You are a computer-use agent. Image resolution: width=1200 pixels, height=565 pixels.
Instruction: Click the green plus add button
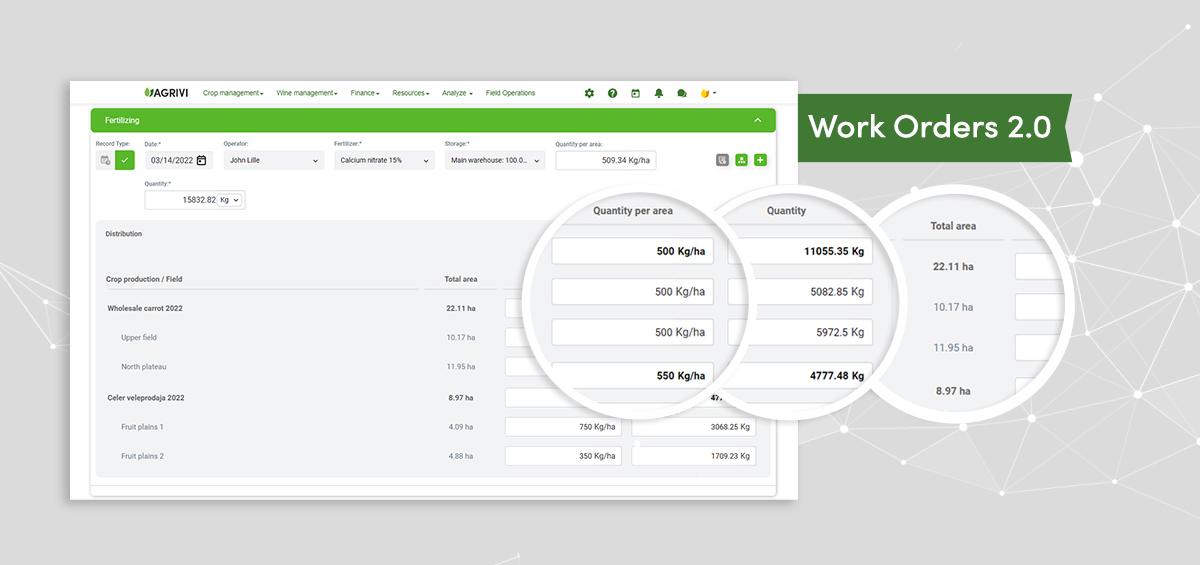(761, 160)
